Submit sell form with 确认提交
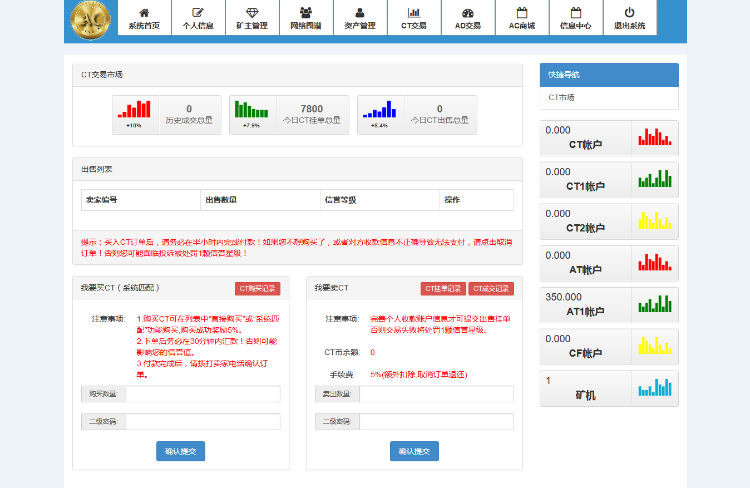 (414, 451)
